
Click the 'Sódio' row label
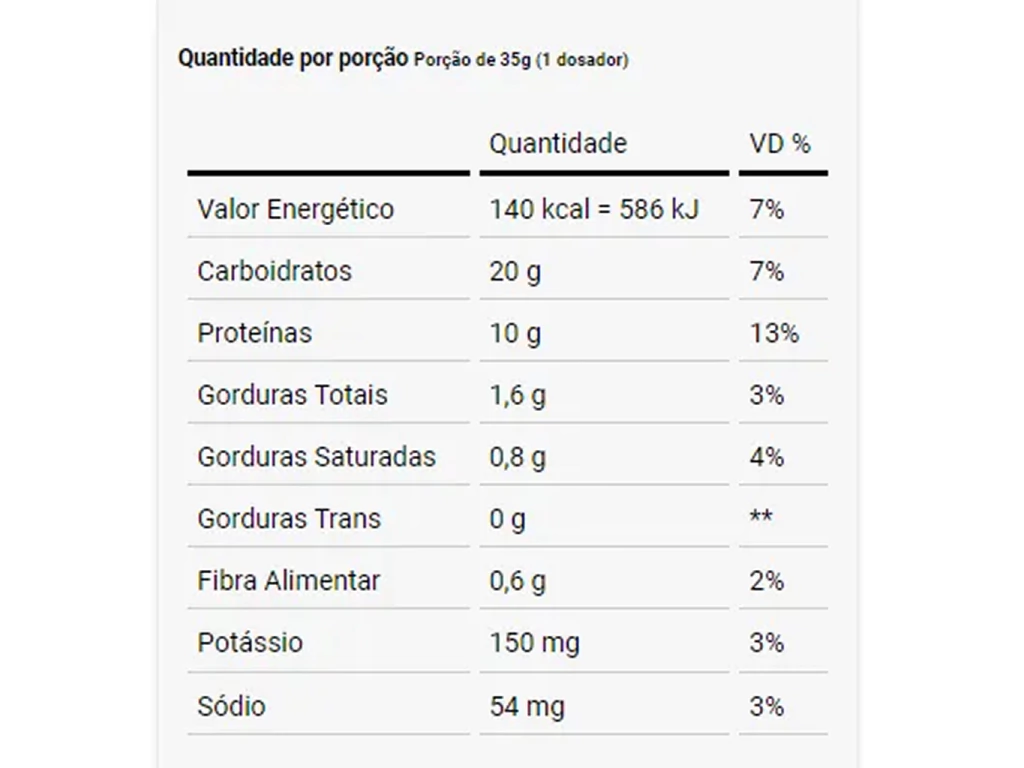232,706
